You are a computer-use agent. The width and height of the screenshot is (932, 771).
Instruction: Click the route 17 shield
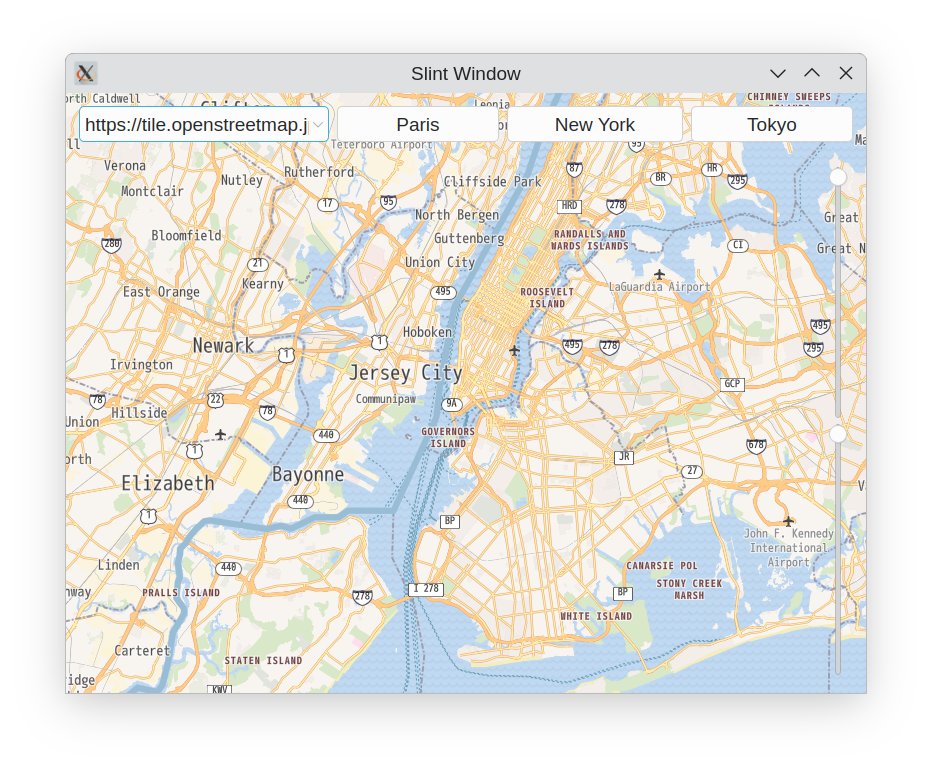[328, 204]
